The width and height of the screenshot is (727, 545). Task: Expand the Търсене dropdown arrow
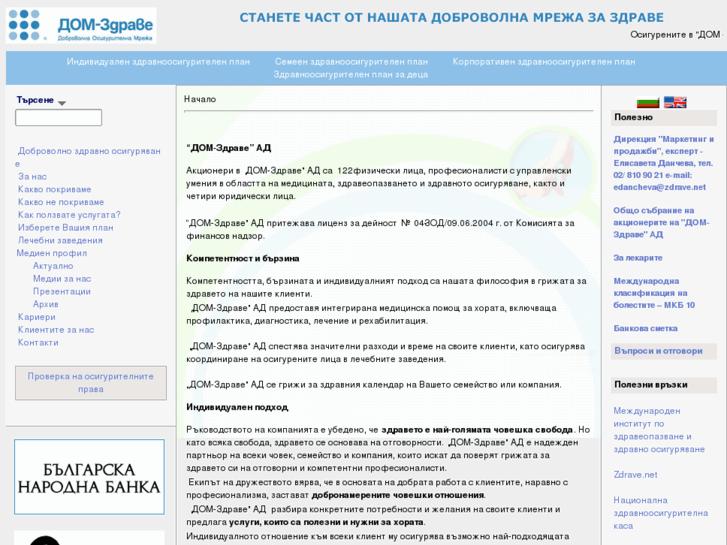pyautogui.click(x=62, y=103)
